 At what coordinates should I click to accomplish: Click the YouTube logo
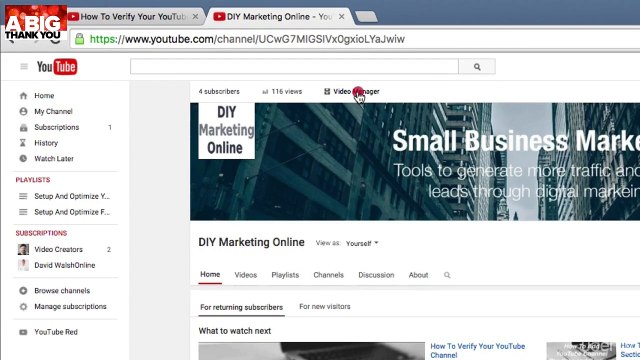click(57, 67)
